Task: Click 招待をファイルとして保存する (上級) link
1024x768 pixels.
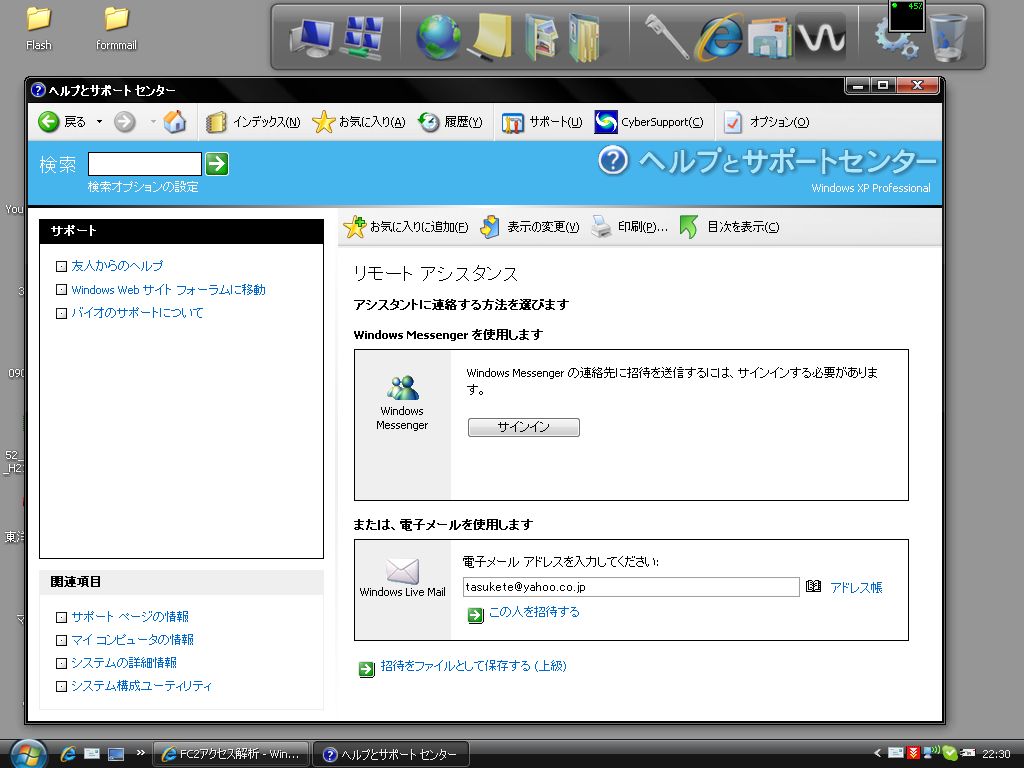Action: coord(473,666)
